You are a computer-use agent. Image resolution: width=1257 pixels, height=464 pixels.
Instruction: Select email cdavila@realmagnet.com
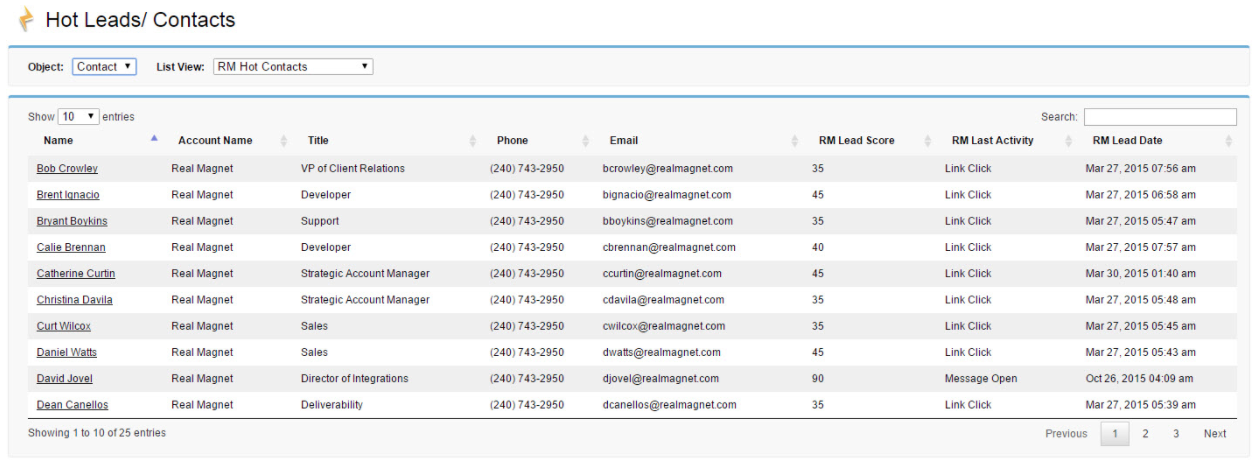[x=664, y=300]
